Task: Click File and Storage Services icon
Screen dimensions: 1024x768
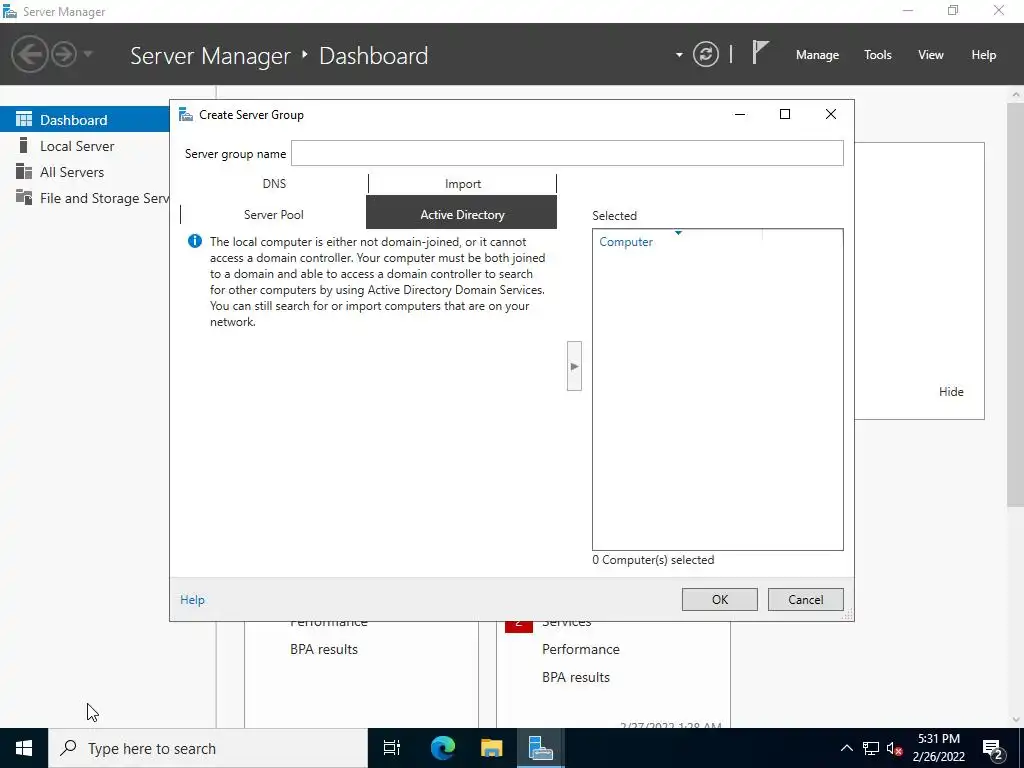Action: [x=24, y=197]
